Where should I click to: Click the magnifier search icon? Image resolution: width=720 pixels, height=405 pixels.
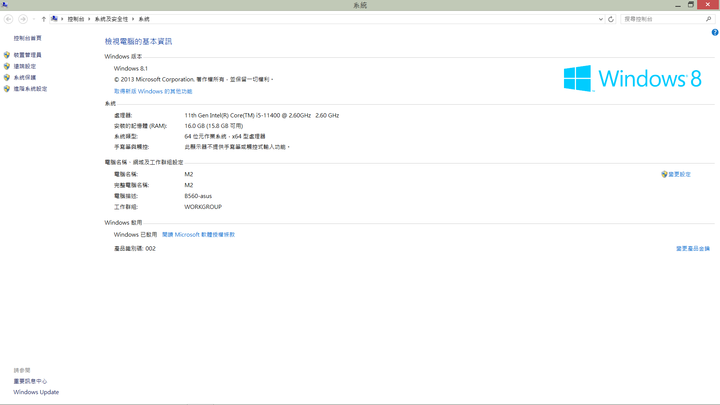709,19
